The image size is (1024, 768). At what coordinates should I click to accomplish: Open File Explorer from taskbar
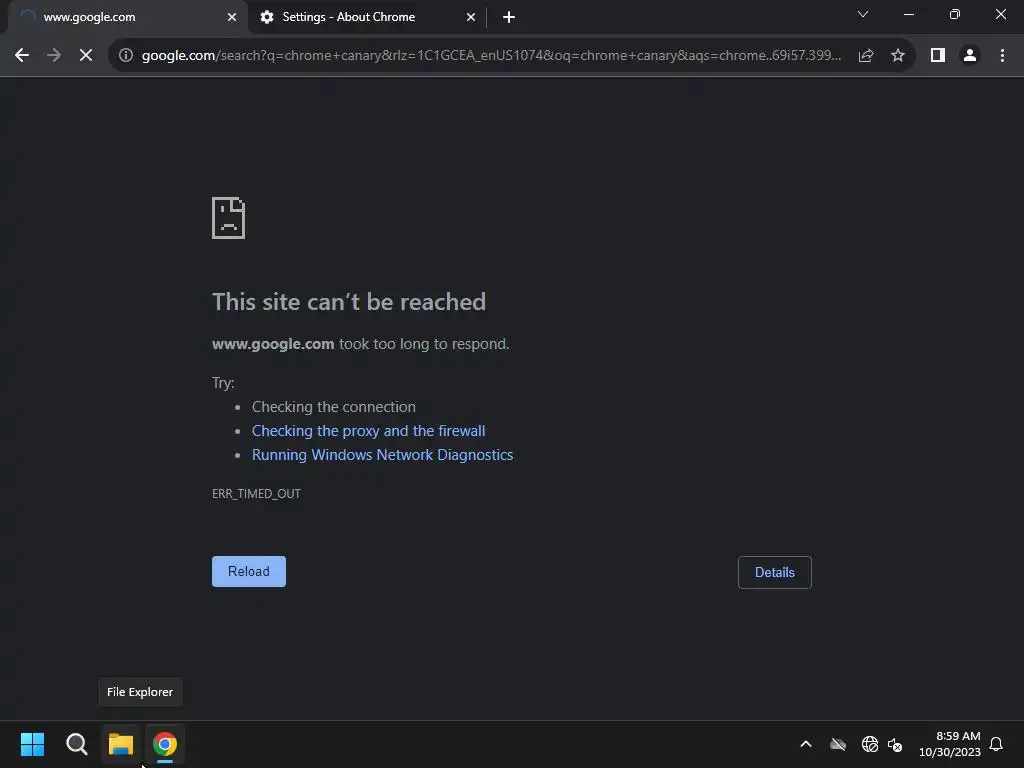pos(121,744)
